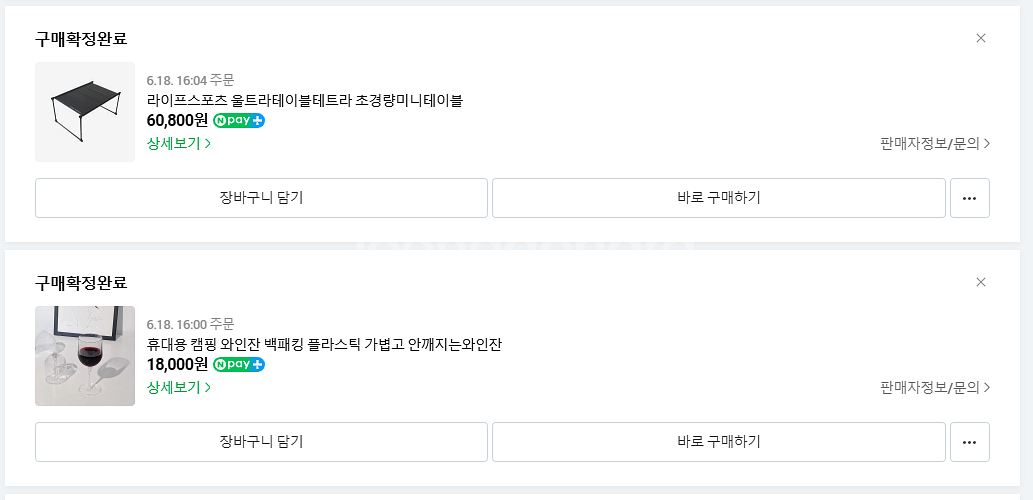This screenshot has width=1033, height=500.
Task: Click Npay badge on 60,800원 order
Action: pos(239,121)
